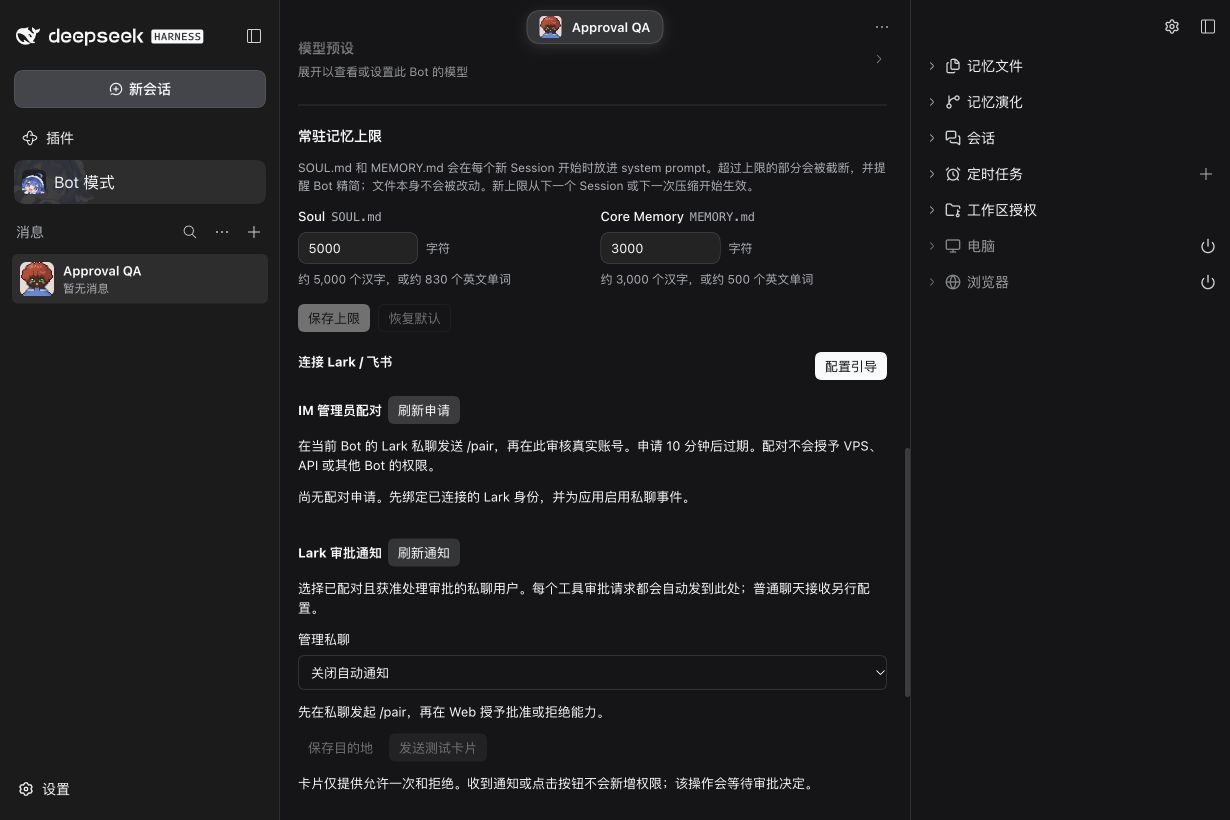Click the Soul character limit field
This screenshot has width=1230, height=820.
(358, 248)
